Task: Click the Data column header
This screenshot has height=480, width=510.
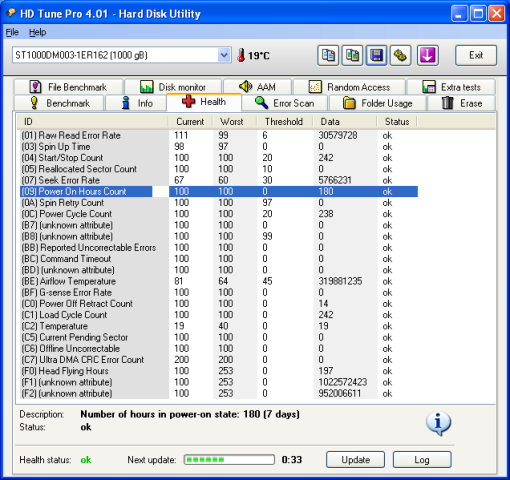Action: [345, 122]
